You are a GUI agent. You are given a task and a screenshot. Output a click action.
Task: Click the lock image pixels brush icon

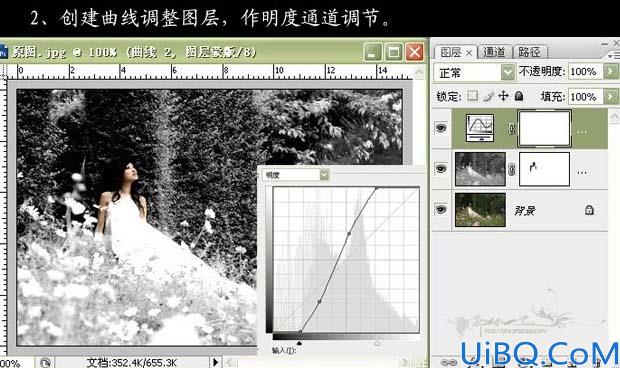pos(489,96)
